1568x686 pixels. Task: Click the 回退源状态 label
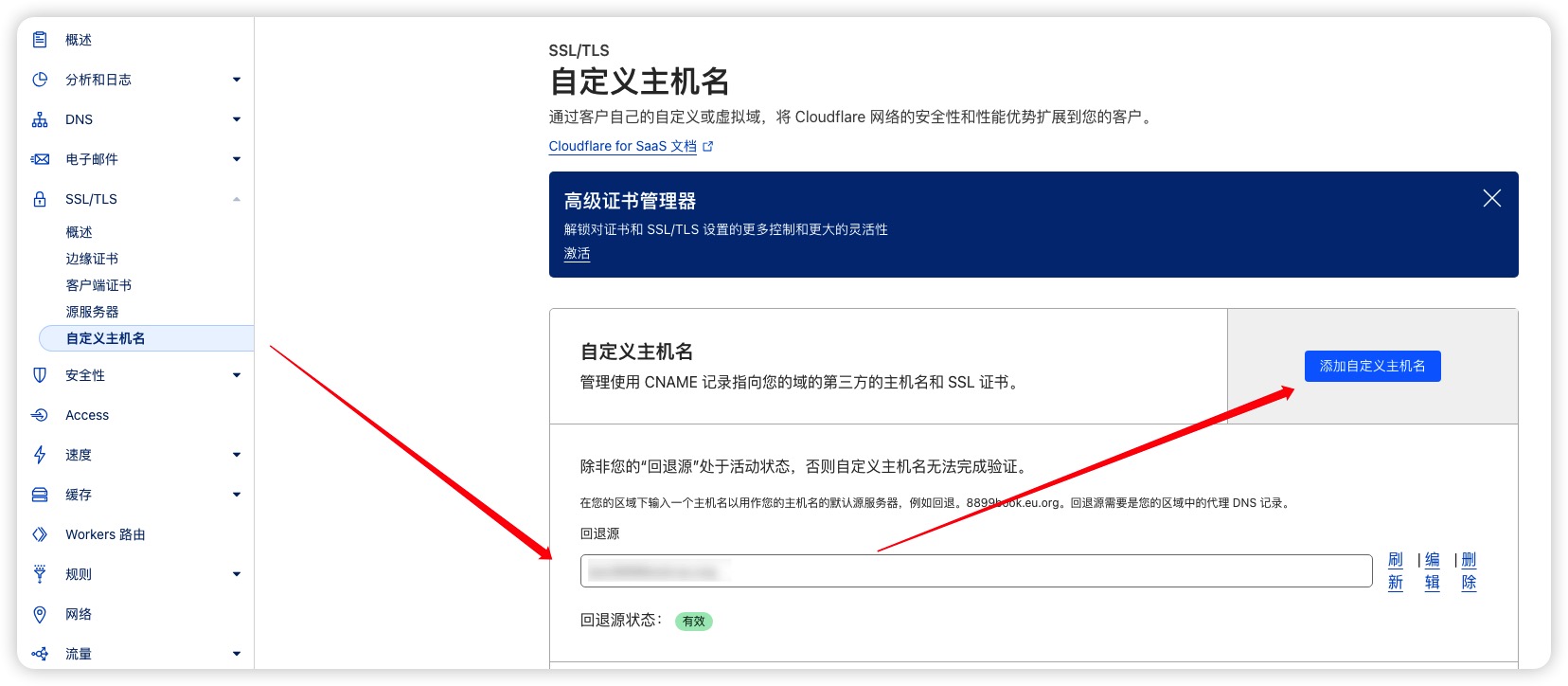pyautogui.click(x=621, y=620)
